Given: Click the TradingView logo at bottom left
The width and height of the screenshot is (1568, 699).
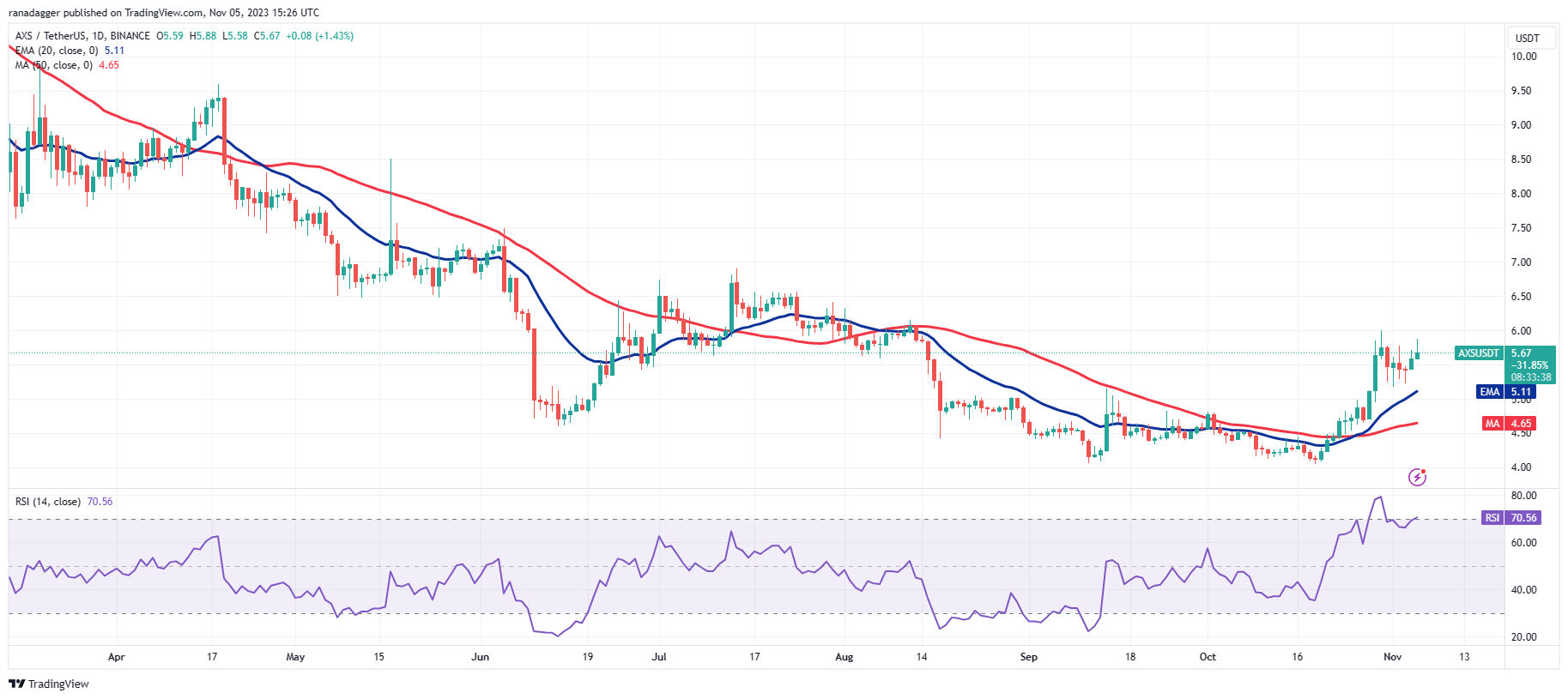Looking at the screenshot, I should click(49, 684).
